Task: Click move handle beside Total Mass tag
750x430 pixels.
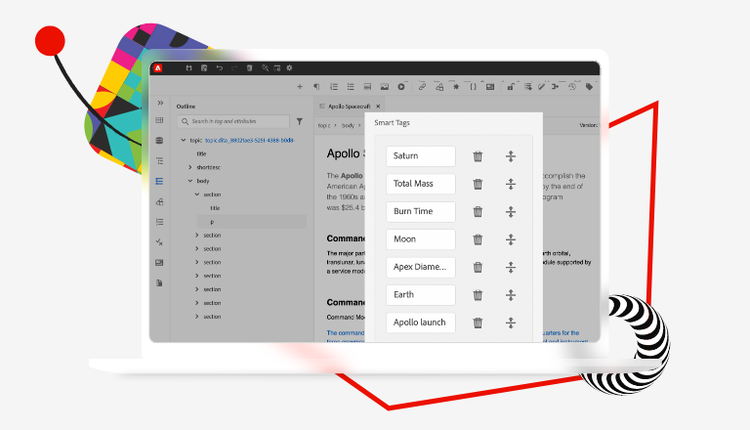Action: coord(510,184)
